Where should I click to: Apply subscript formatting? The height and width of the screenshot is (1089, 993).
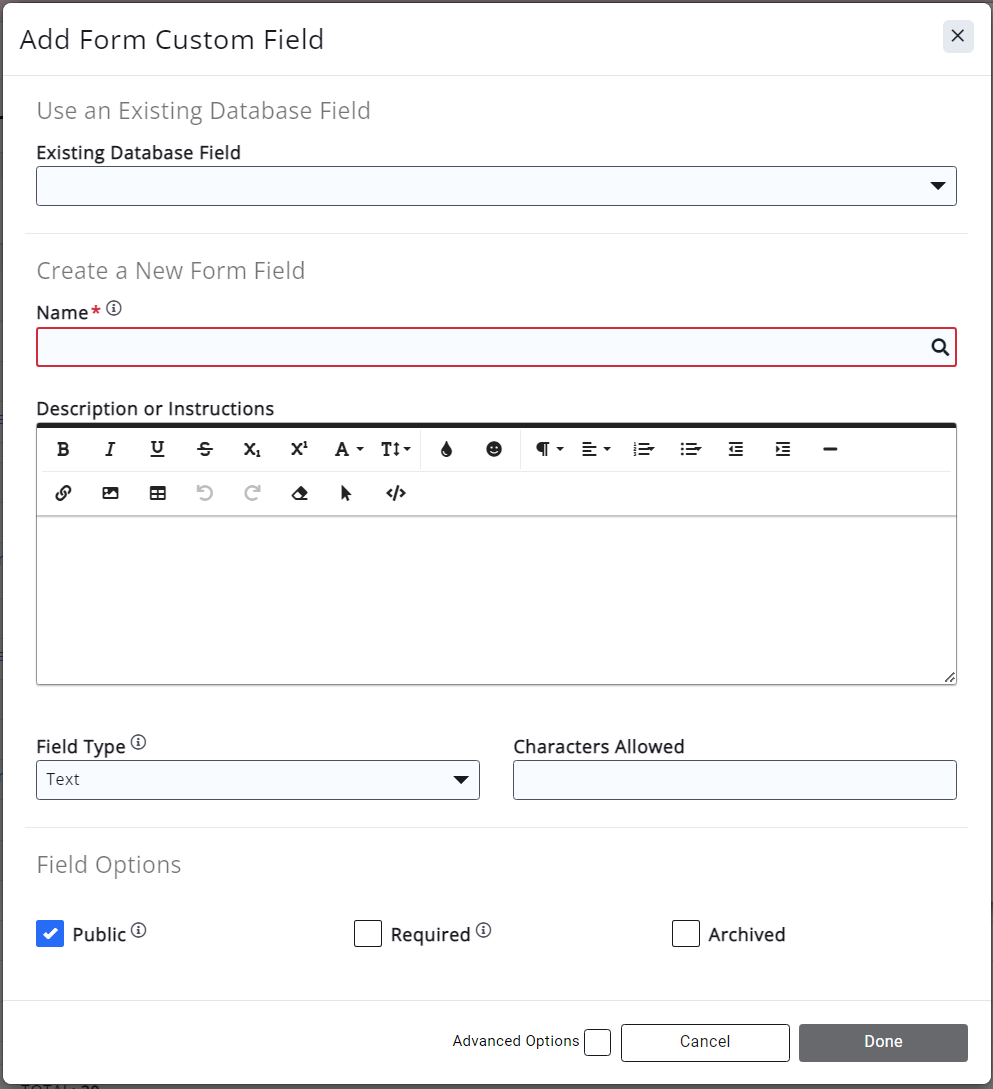tap(251, 449)
